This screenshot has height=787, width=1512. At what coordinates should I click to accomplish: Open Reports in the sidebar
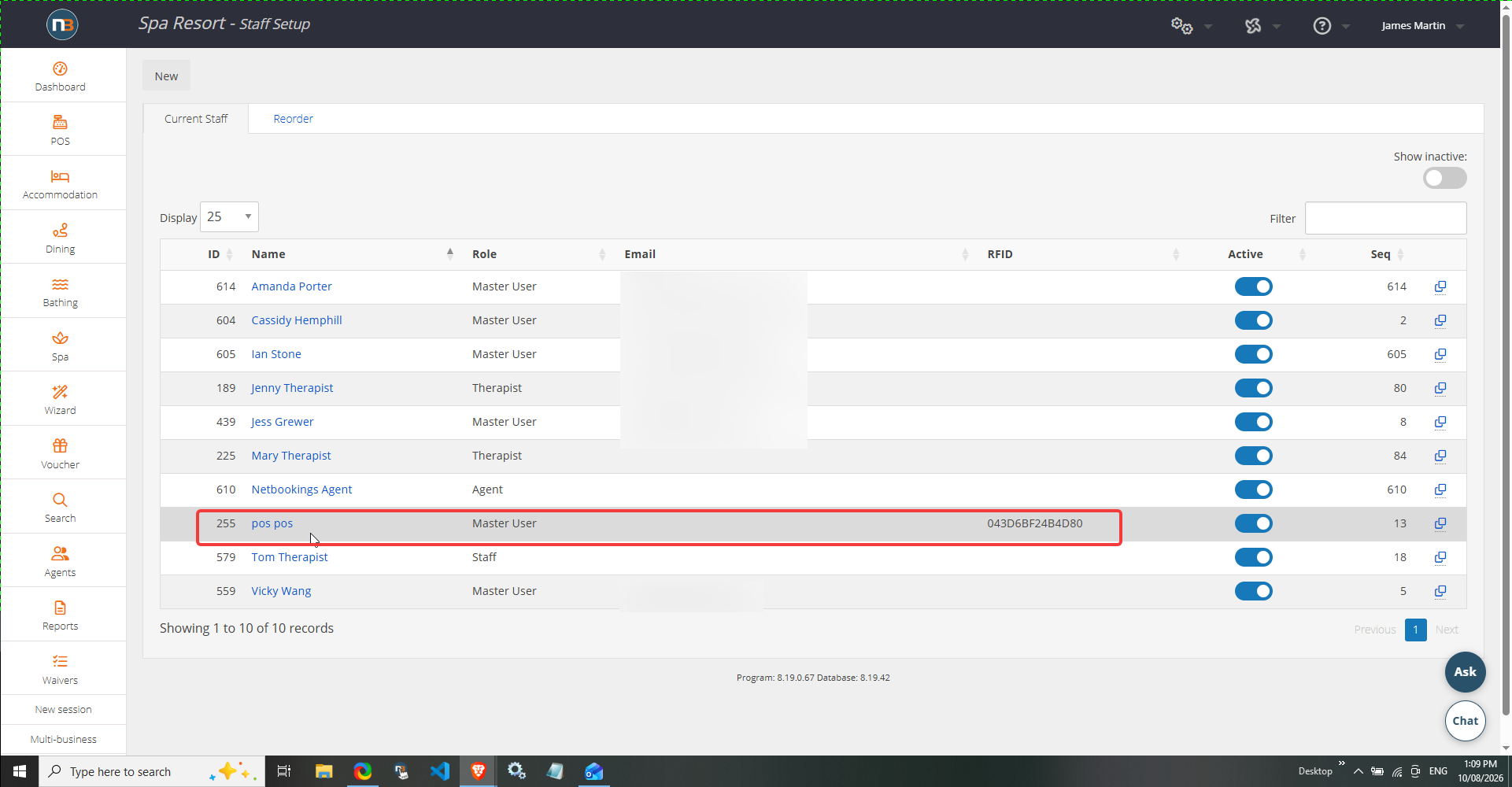click(61, 615)
